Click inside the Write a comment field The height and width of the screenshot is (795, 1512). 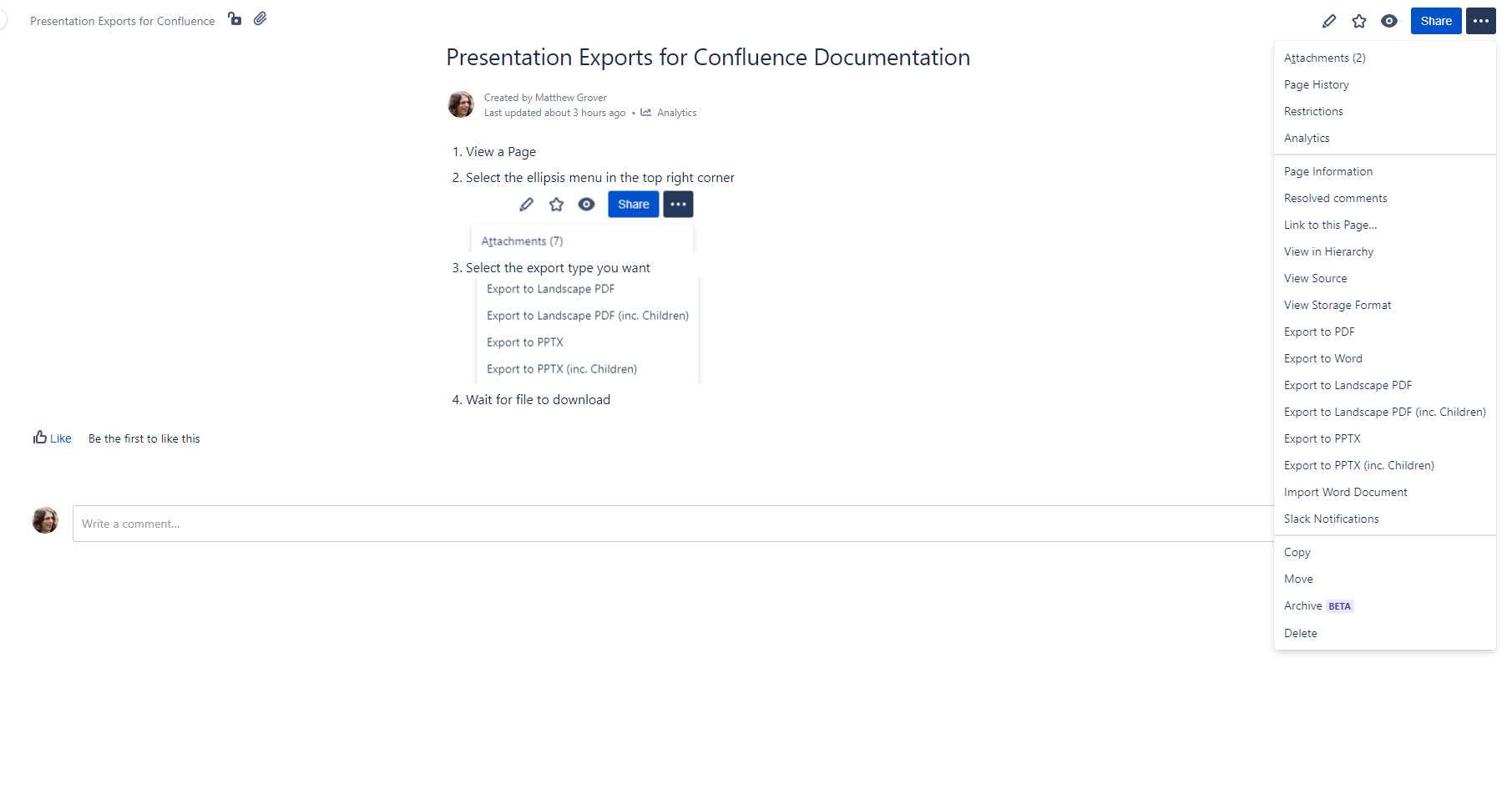coord(673,524)
